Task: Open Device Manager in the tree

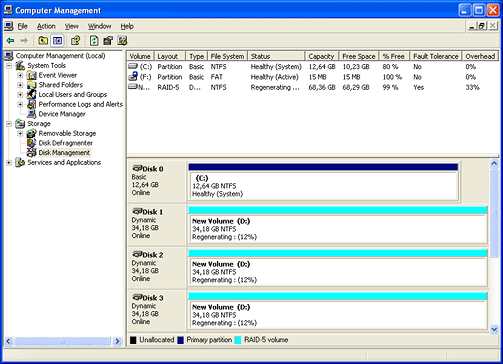Action: click(62, 114)
